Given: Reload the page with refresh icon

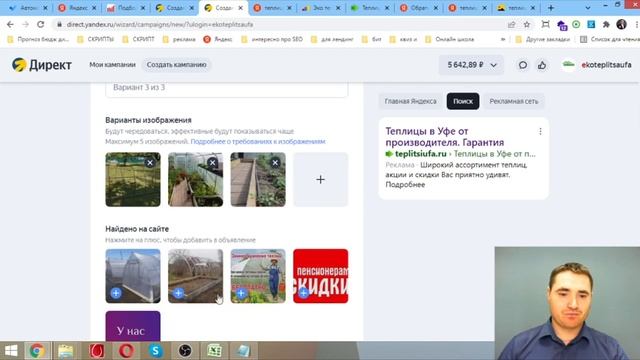Looking at the screenshot, I should point(40,24).
